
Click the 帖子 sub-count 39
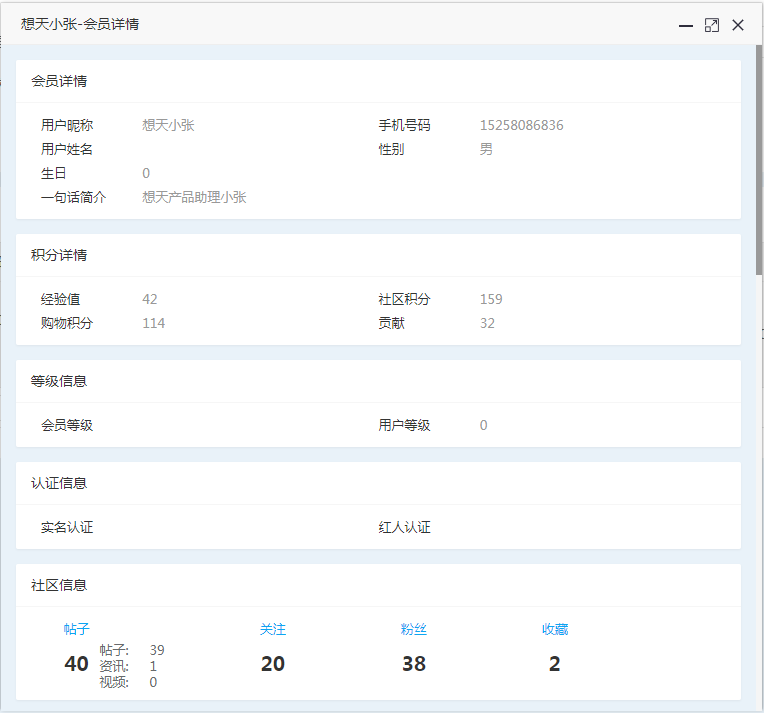(x=157, y=650)
